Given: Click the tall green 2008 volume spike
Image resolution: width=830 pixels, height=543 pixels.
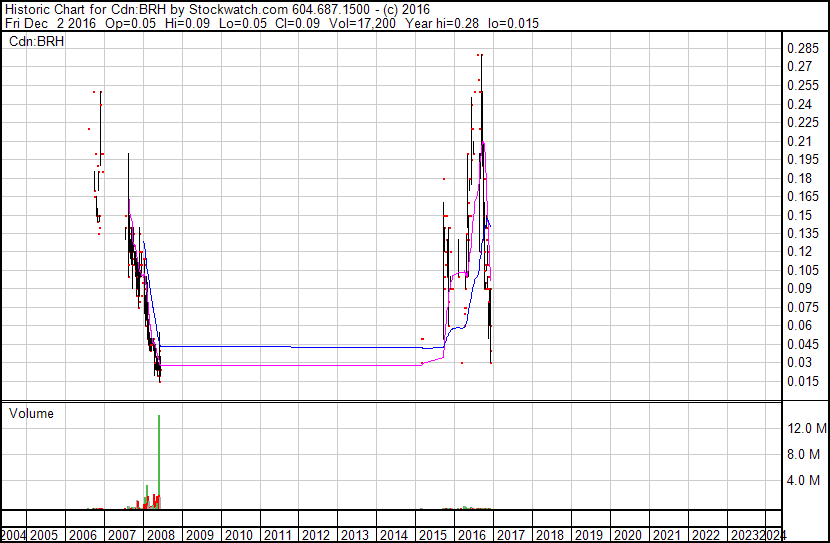Looking at the screenshot, I should (x=159, y=460).
